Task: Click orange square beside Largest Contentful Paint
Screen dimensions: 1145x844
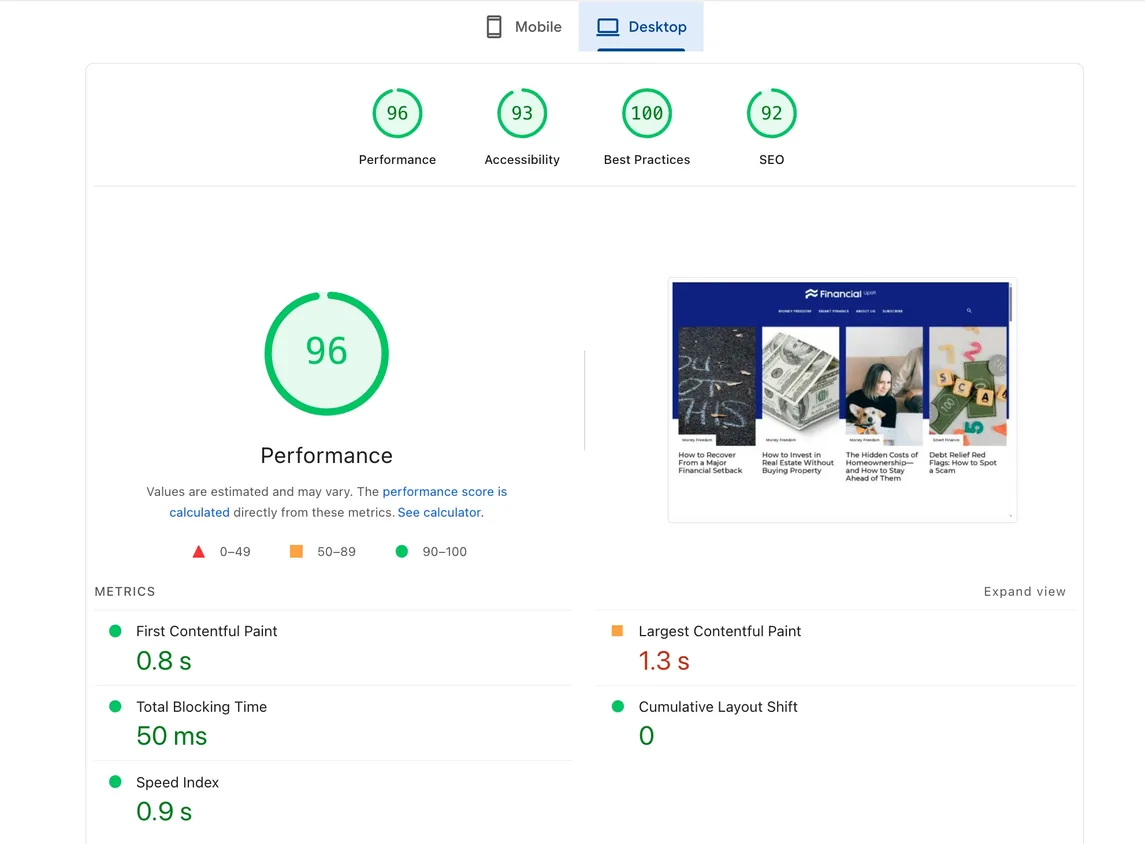Action: click(617, 631)
